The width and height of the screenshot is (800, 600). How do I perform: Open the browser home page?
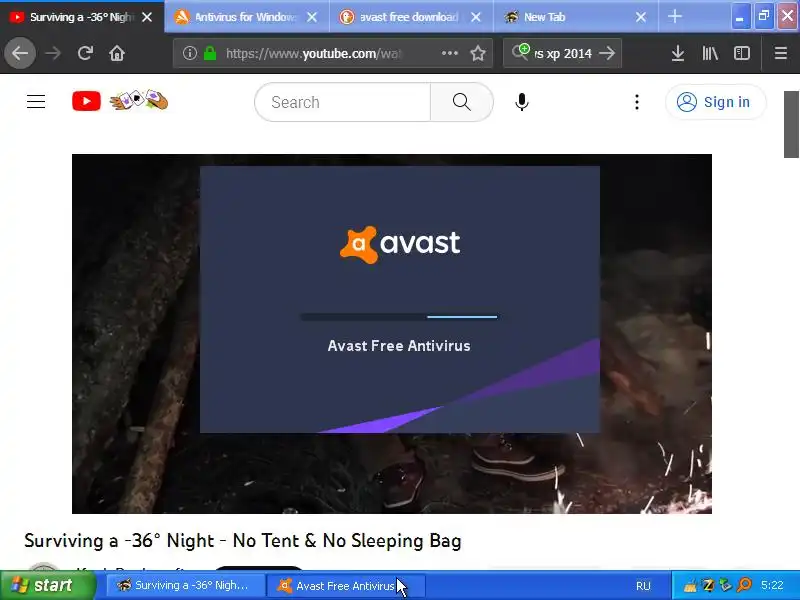click(117, 53)
